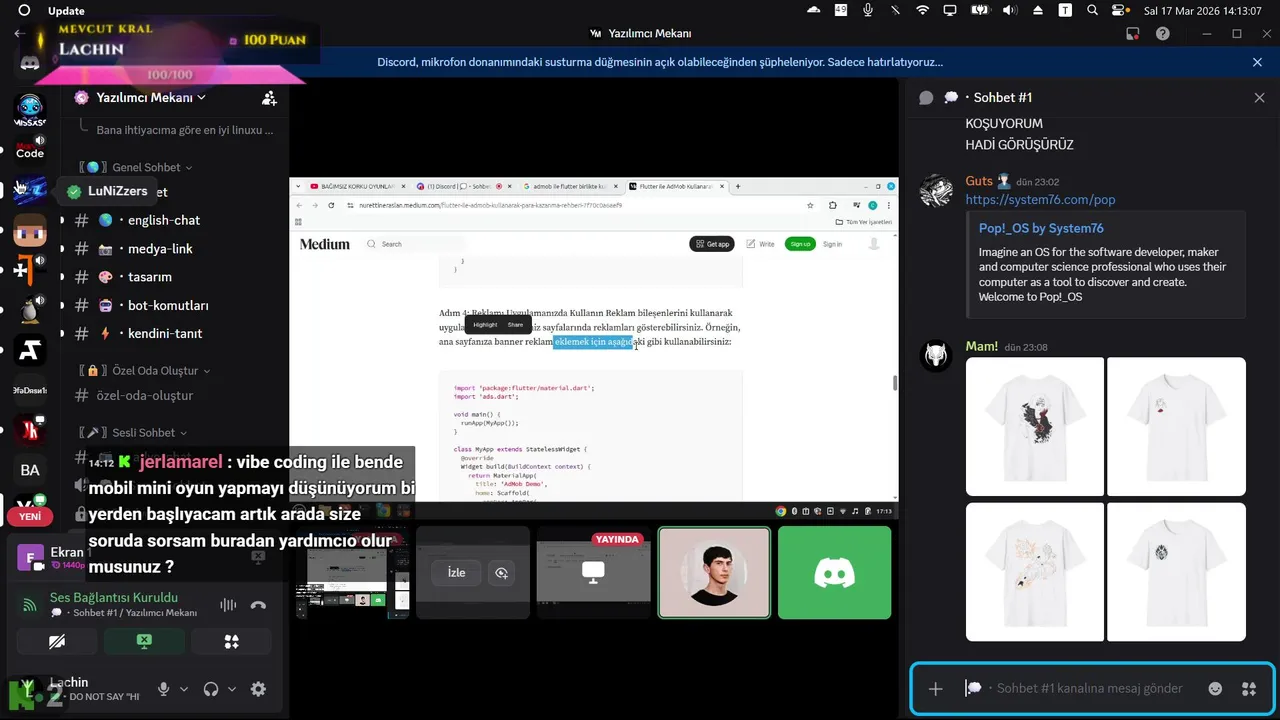Select the Minecraft-face server icon
Image resolution: width=1280 pixels, height=720 pixels.
[x=30, y=230]
